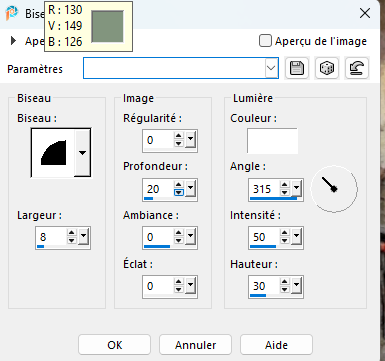
Task: Click the light angle dial control
Action: pyautogui.click(x=334, y=189)
